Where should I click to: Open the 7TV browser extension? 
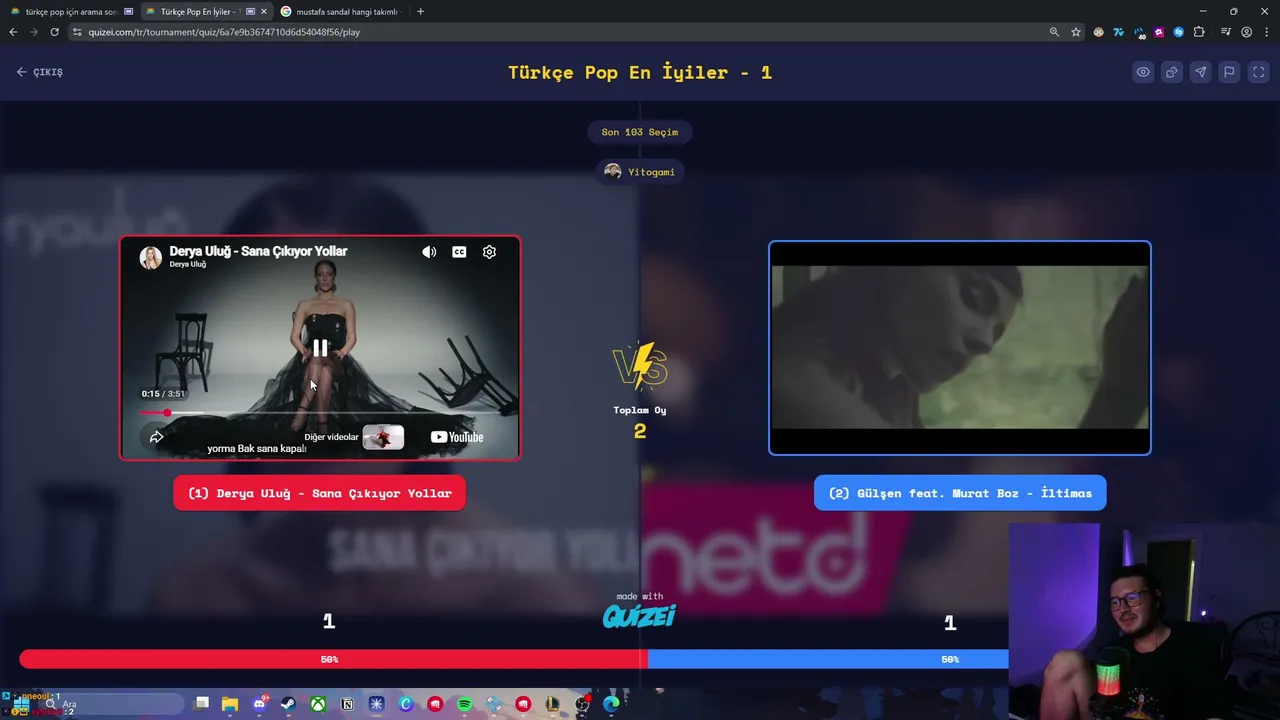click(x=1119, y=32)
